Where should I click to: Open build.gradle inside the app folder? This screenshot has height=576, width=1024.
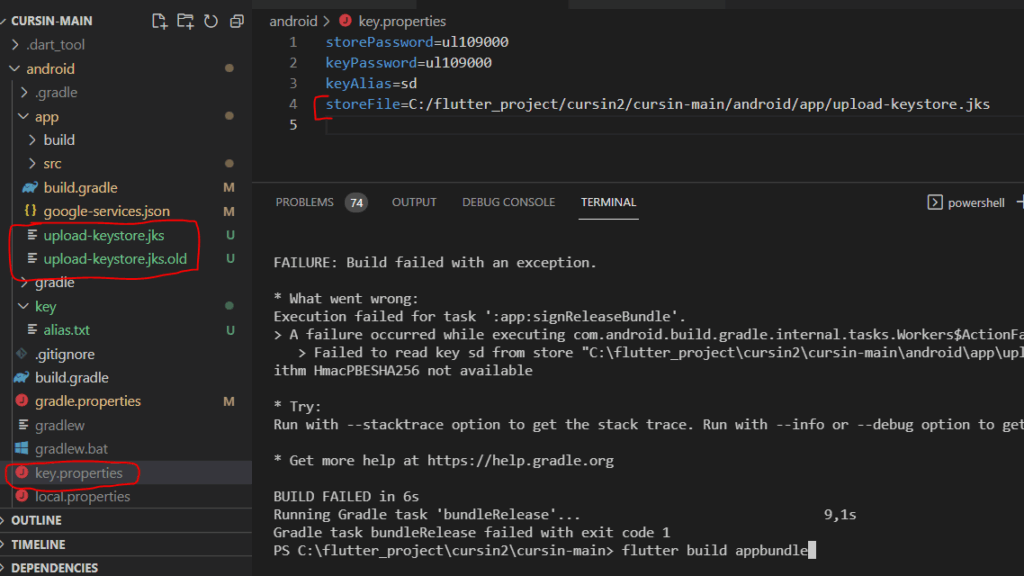pos(80,188)
